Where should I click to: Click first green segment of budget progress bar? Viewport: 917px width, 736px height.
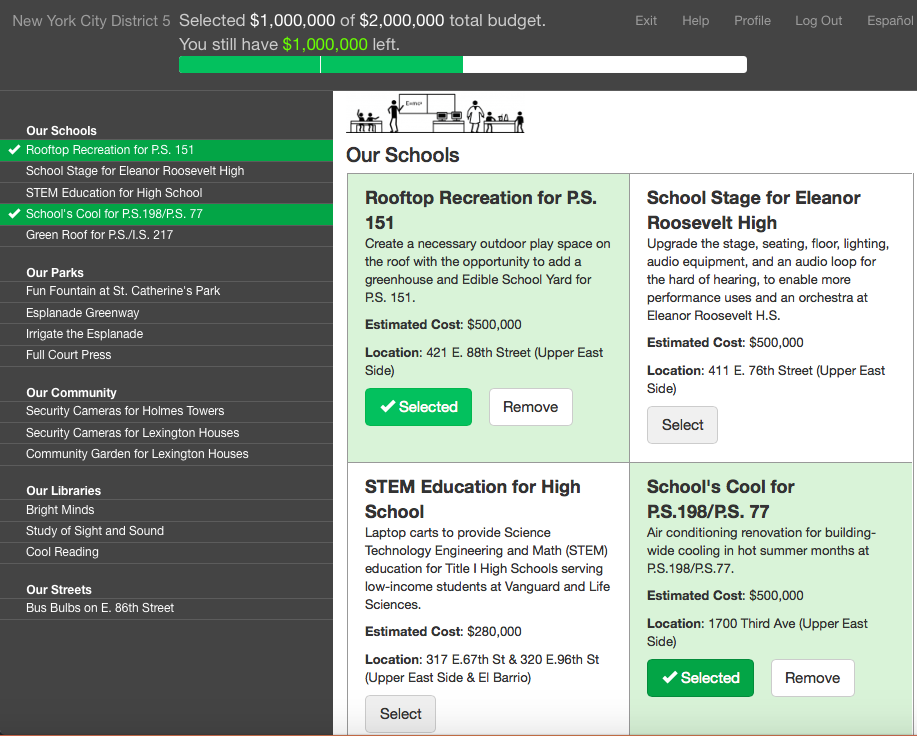pos(250,64)
